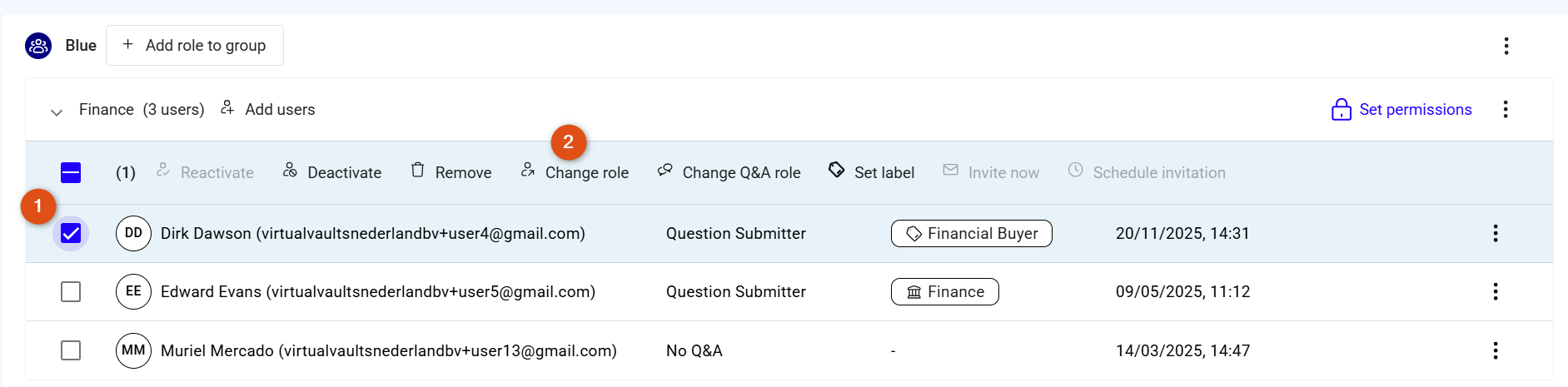Click the Add users person icon

[226, 108]
